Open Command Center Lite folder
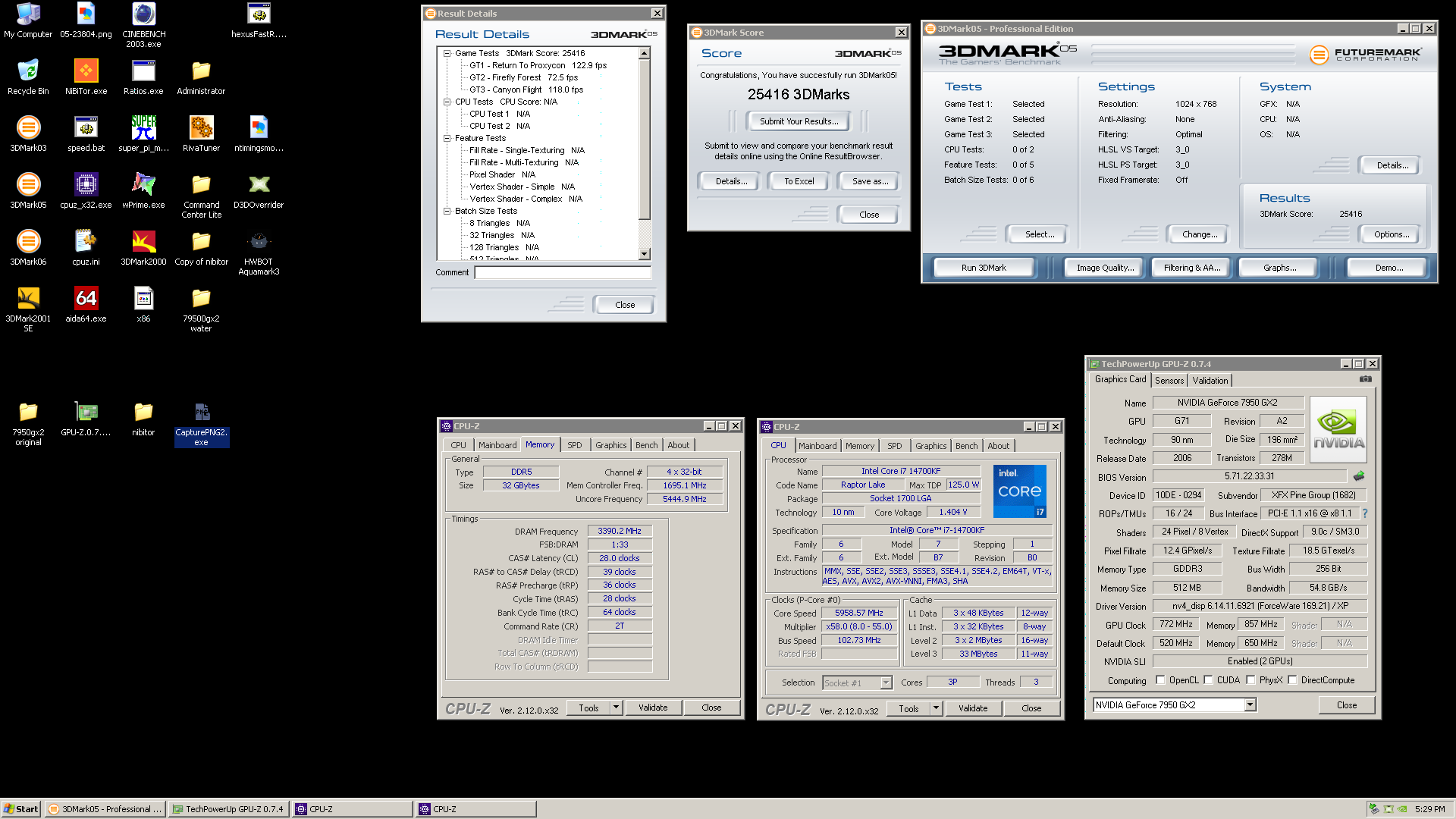Image resolution: width=1456 pixels, height=819 pixels. (201, 196)
